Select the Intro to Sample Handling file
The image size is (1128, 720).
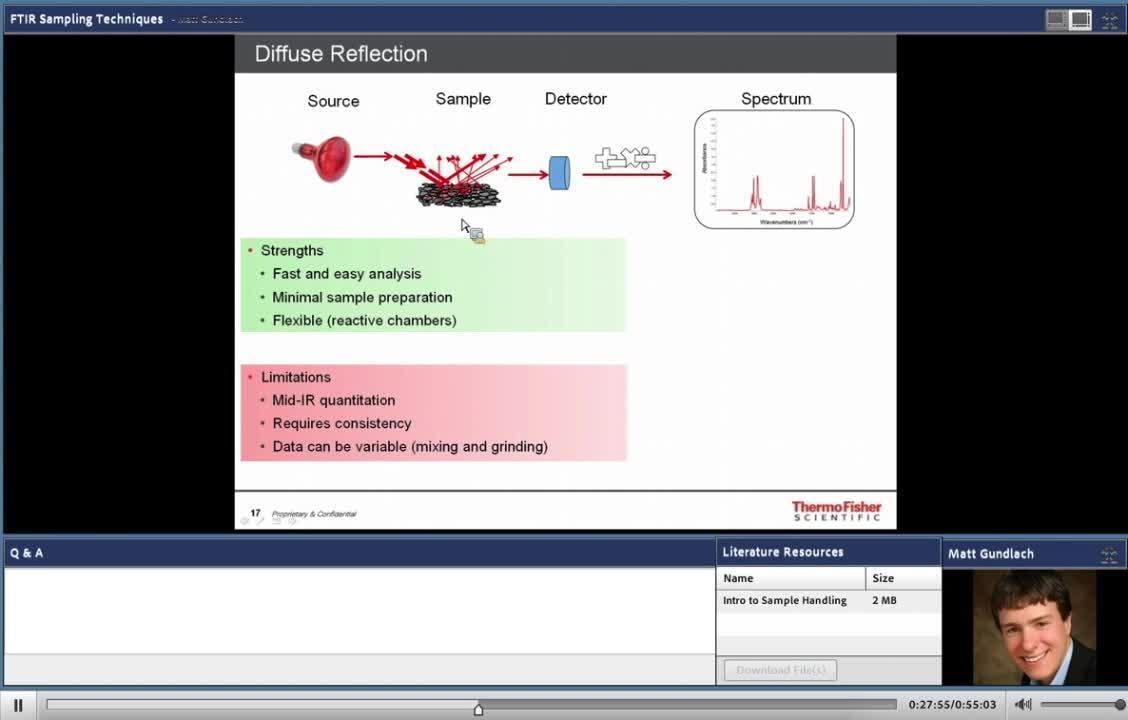[x=785, y=601]
